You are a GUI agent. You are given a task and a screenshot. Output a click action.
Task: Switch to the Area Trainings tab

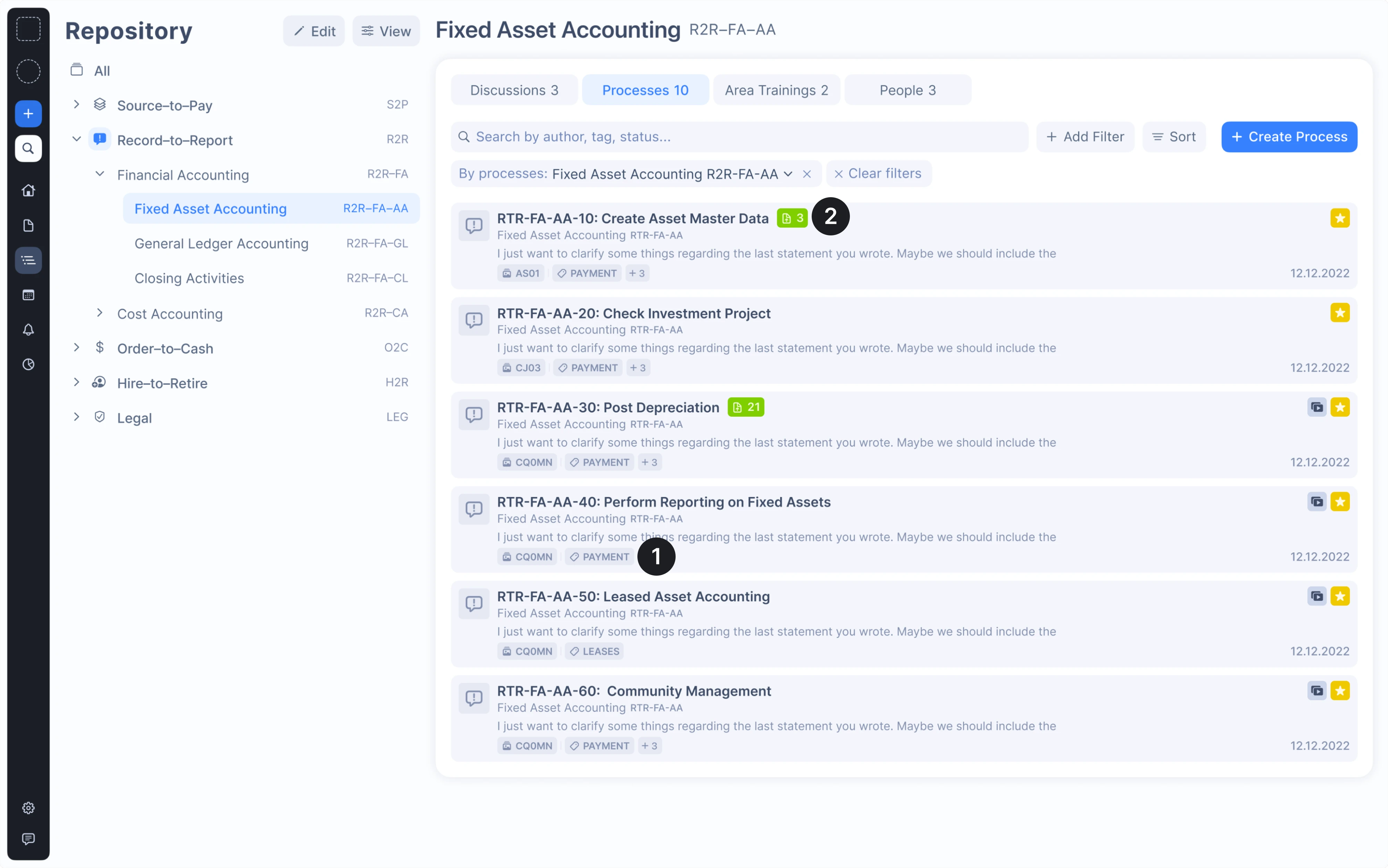(x=777, y=90)
